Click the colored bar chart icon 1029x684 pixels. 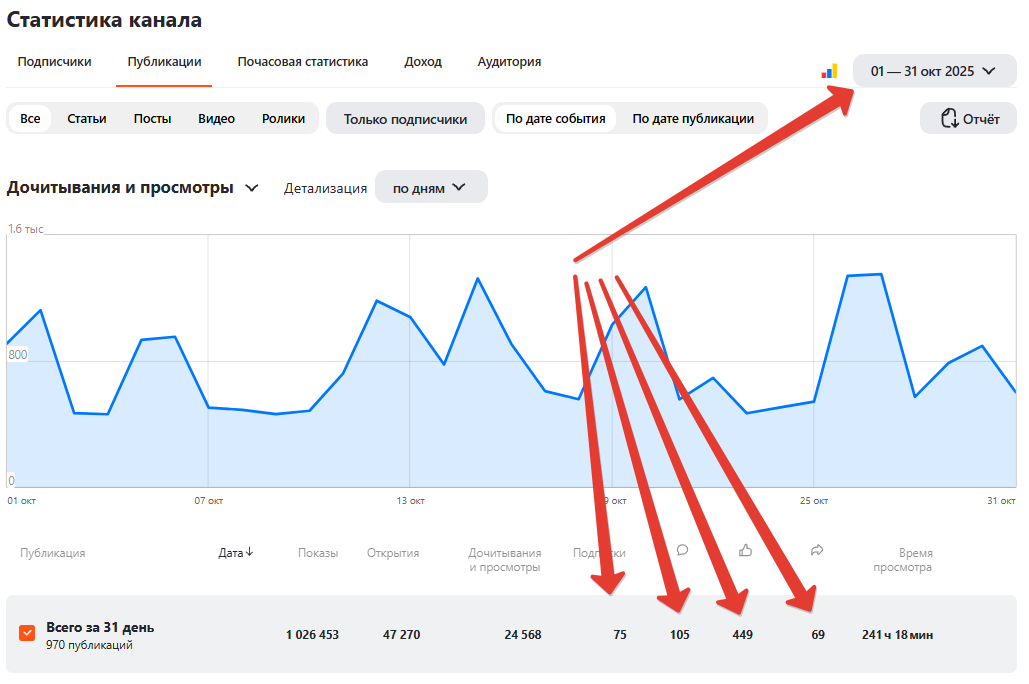pos(830,72)
